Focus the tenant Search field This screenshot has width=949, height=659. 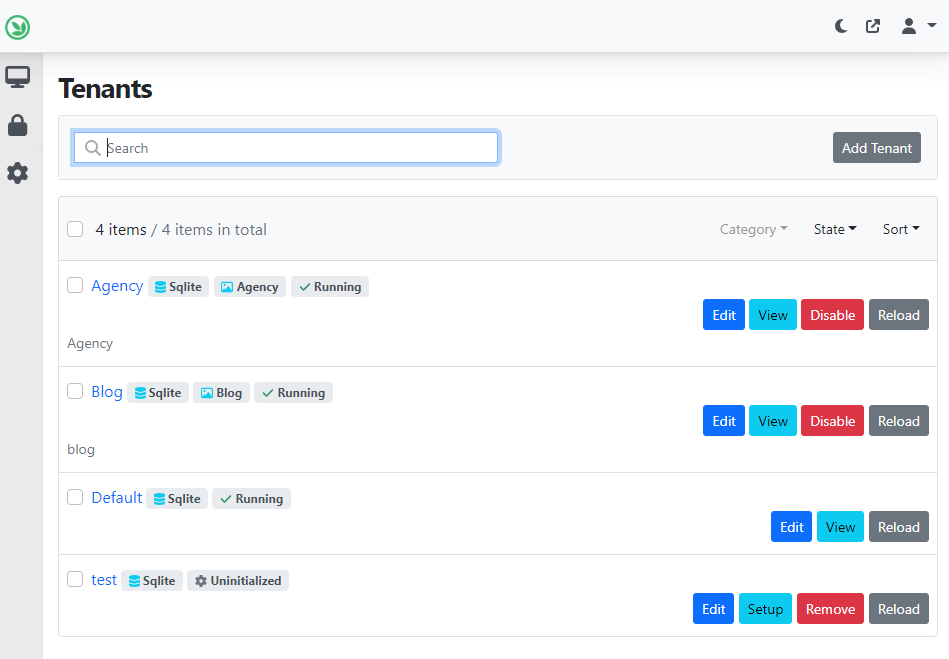pos(286,148)
